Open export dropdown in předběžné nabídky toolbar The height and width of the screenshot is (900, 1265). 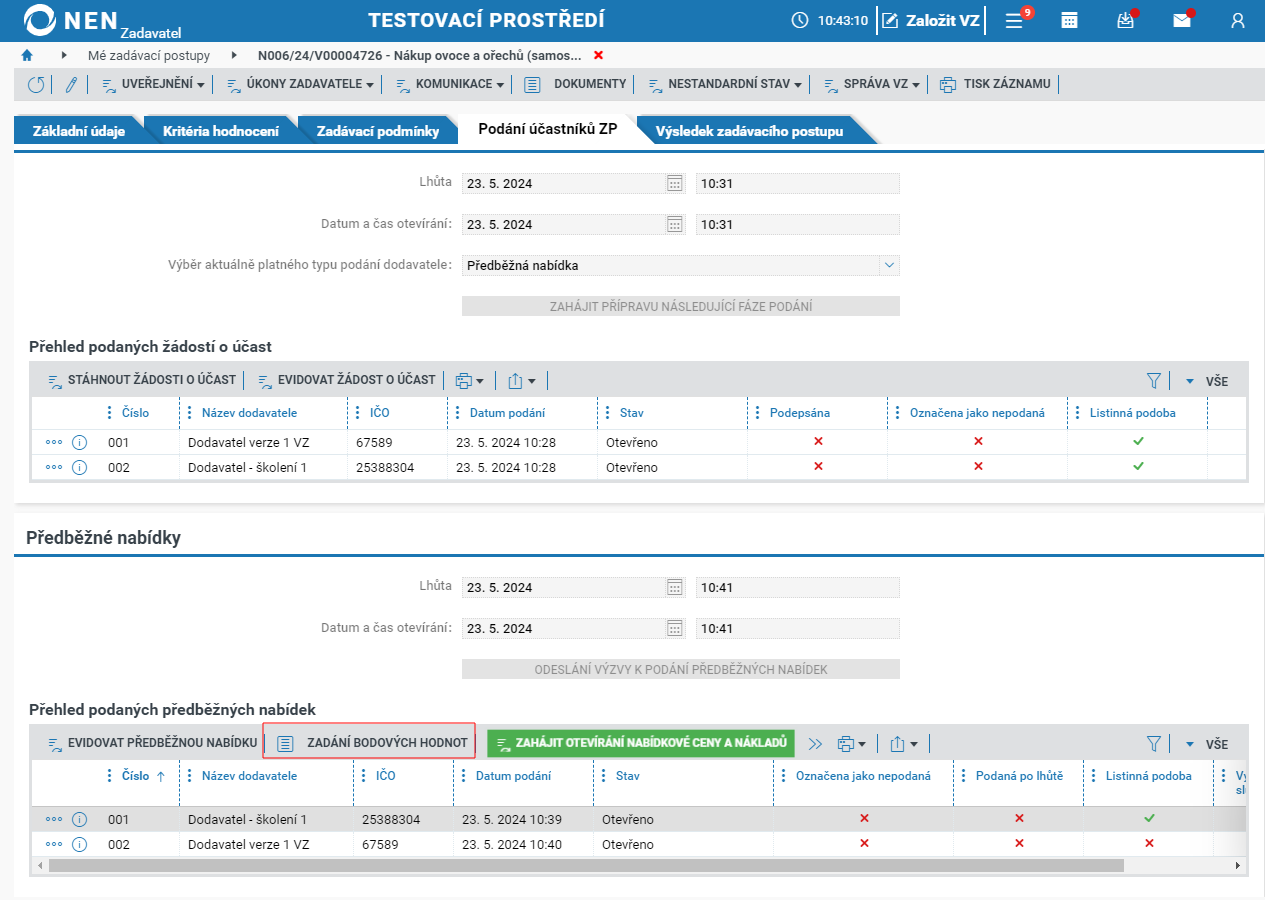[x=904, y=743]
